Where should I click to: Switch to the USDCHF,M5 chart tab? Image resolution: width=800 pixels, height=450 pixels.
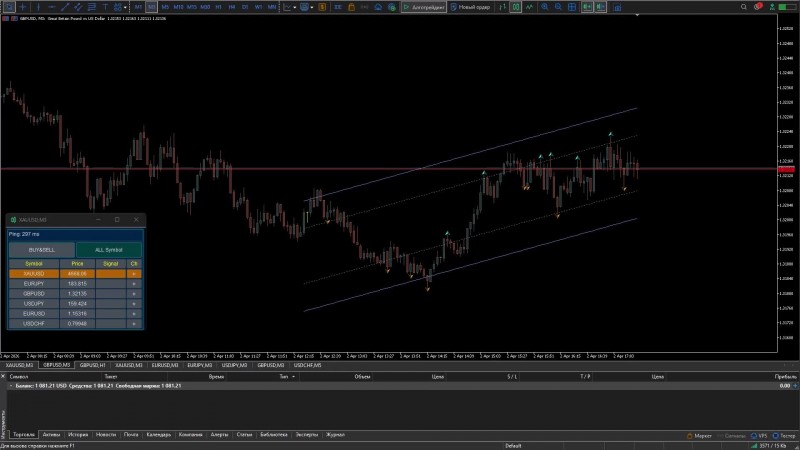point(307,365)
